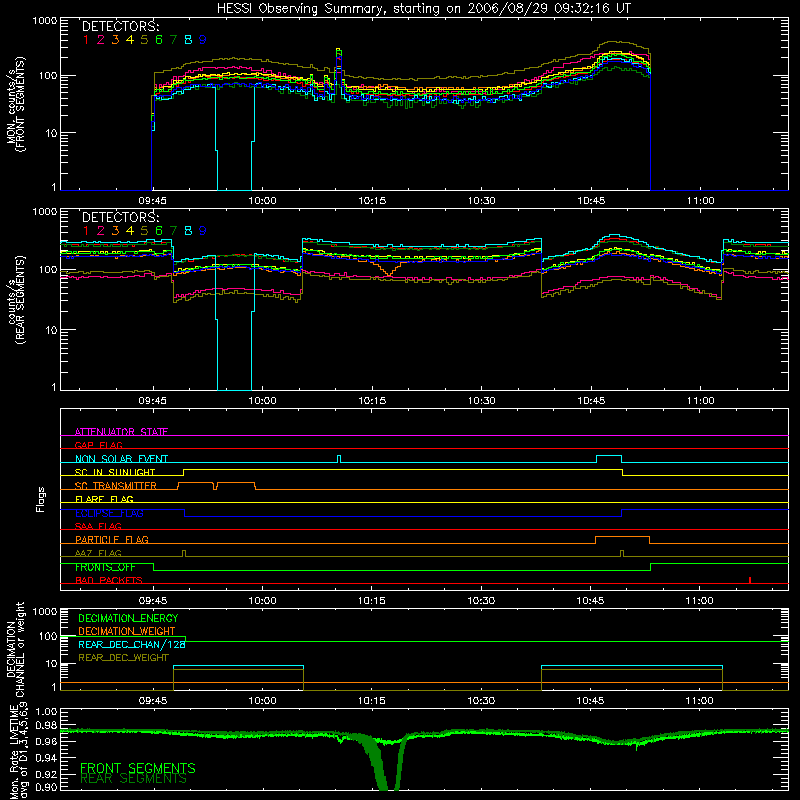The height and width of the screenshot is (800, 800).
Task: Click the DECIMATION CHANNEL or weight axis title
Action: (16, 649)
